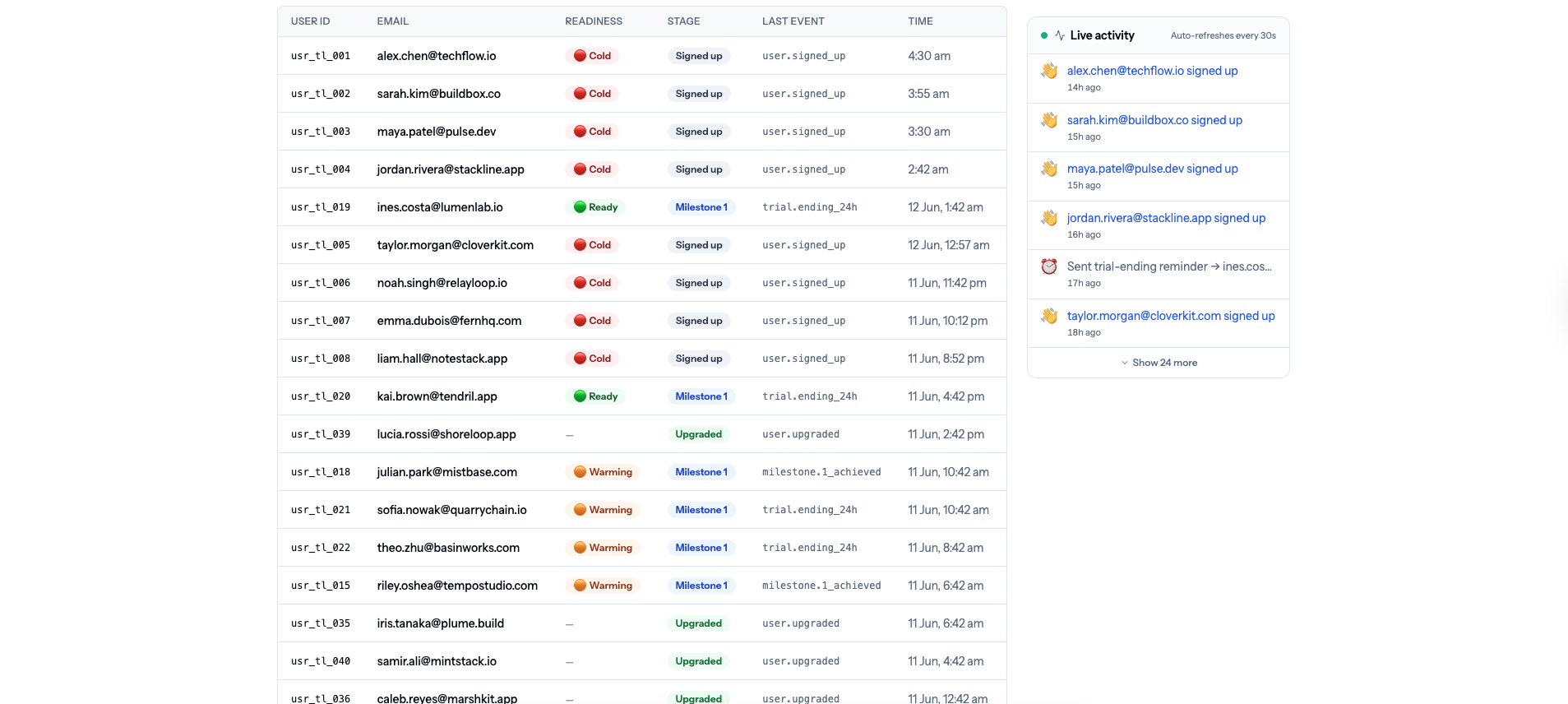Click the 11 Jun, 8:52 pm time cell
The width and height of the screenshot is (1568, 704).
(946, 359)
